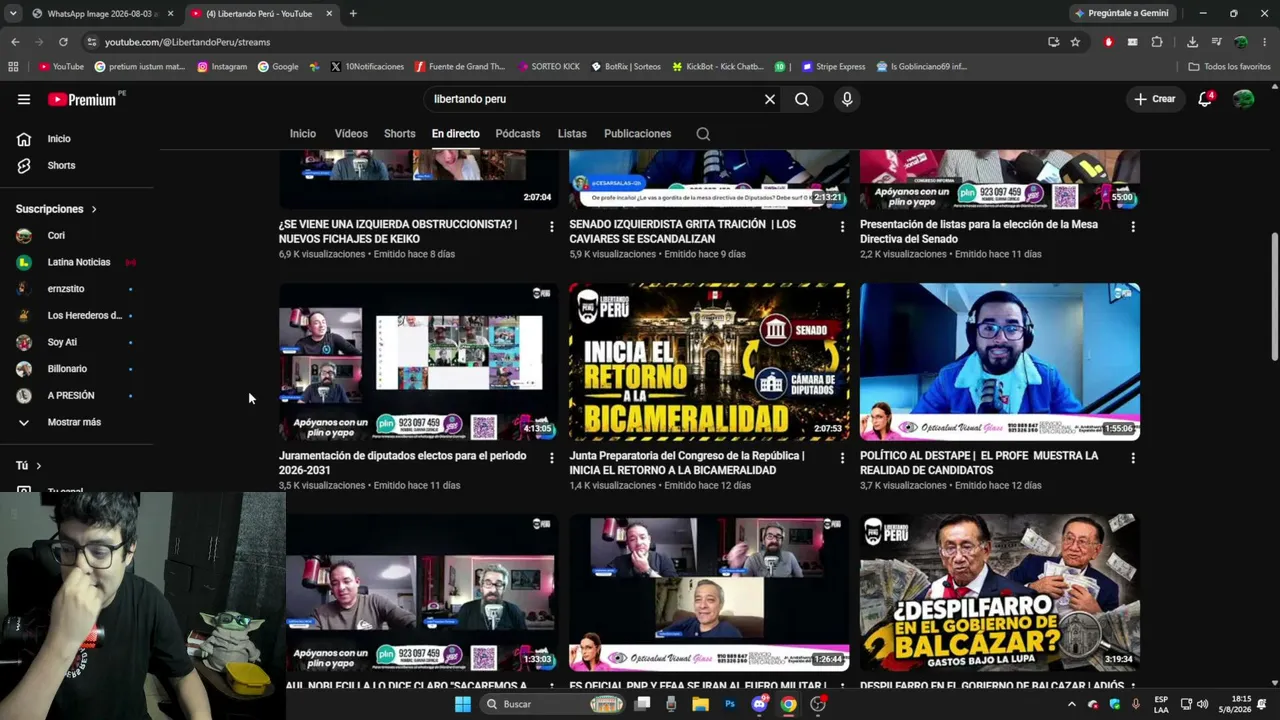
Task: Click the page vertical scrollbar
Action: click(1274, 297)
